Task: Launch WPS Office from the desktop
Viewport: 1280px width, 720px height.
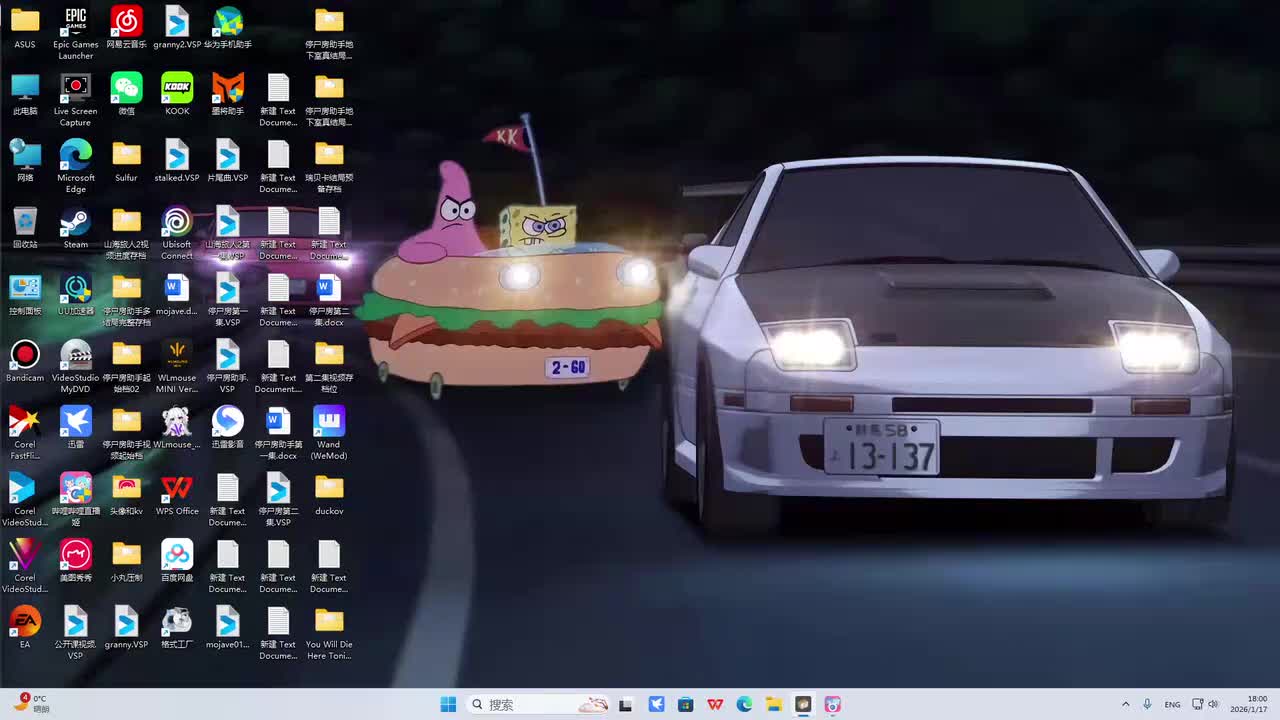Action: pyautogui.click(x=177, y=495)
